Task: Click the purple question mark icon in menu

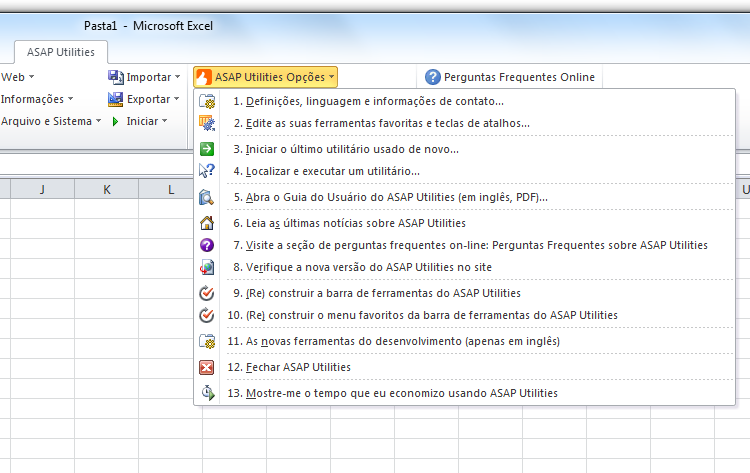Action: 207,245
